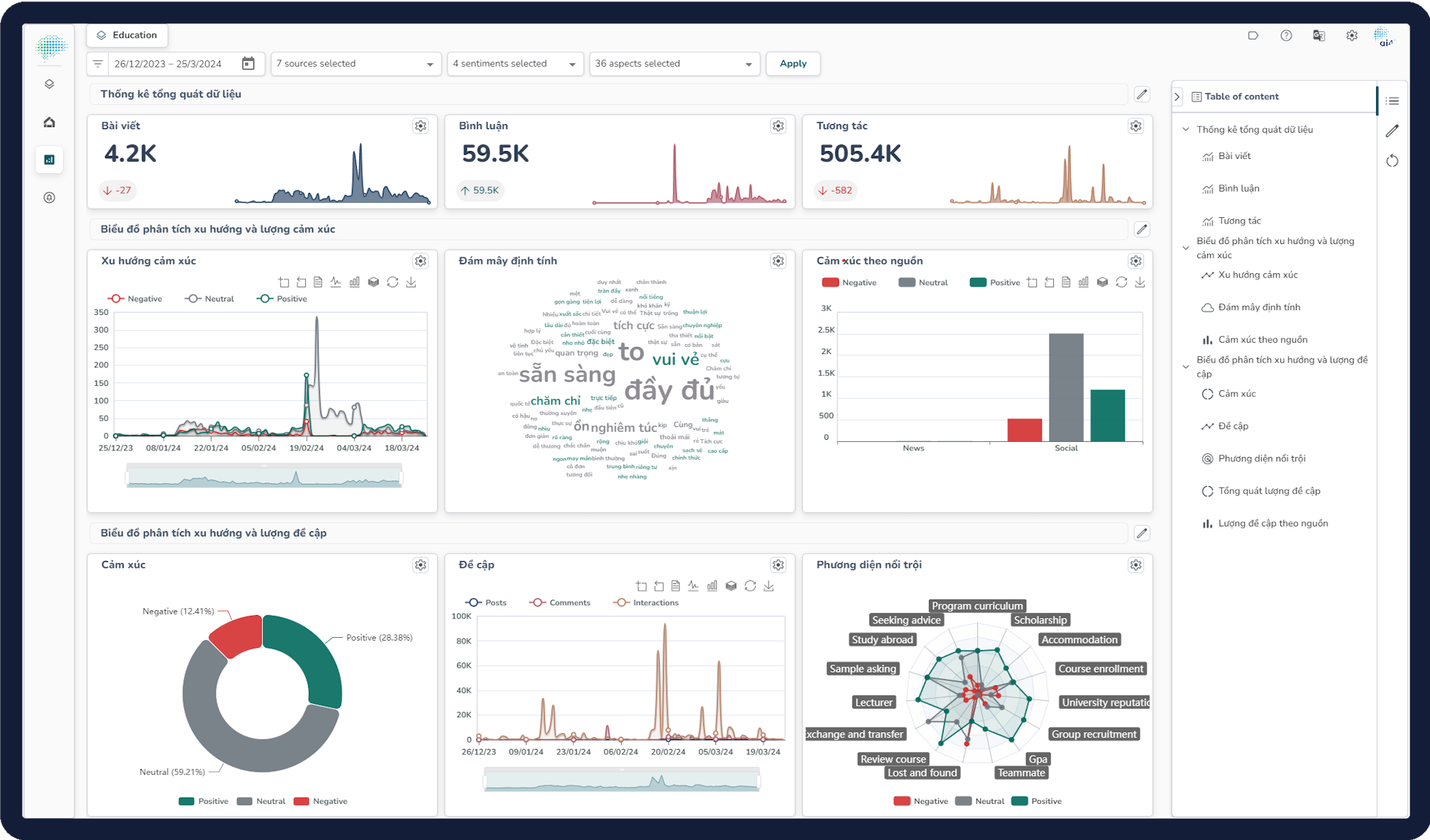Go to Bình luận in table of content

pyautogui.click(x=1238, y=189)
